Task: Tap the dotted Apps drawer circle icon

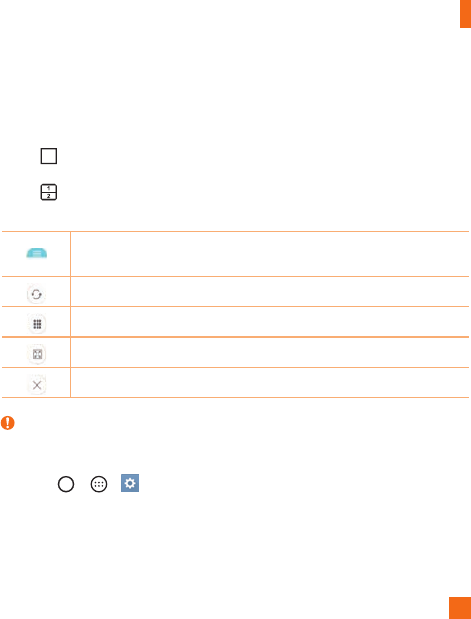Action: tap(99, 484)
